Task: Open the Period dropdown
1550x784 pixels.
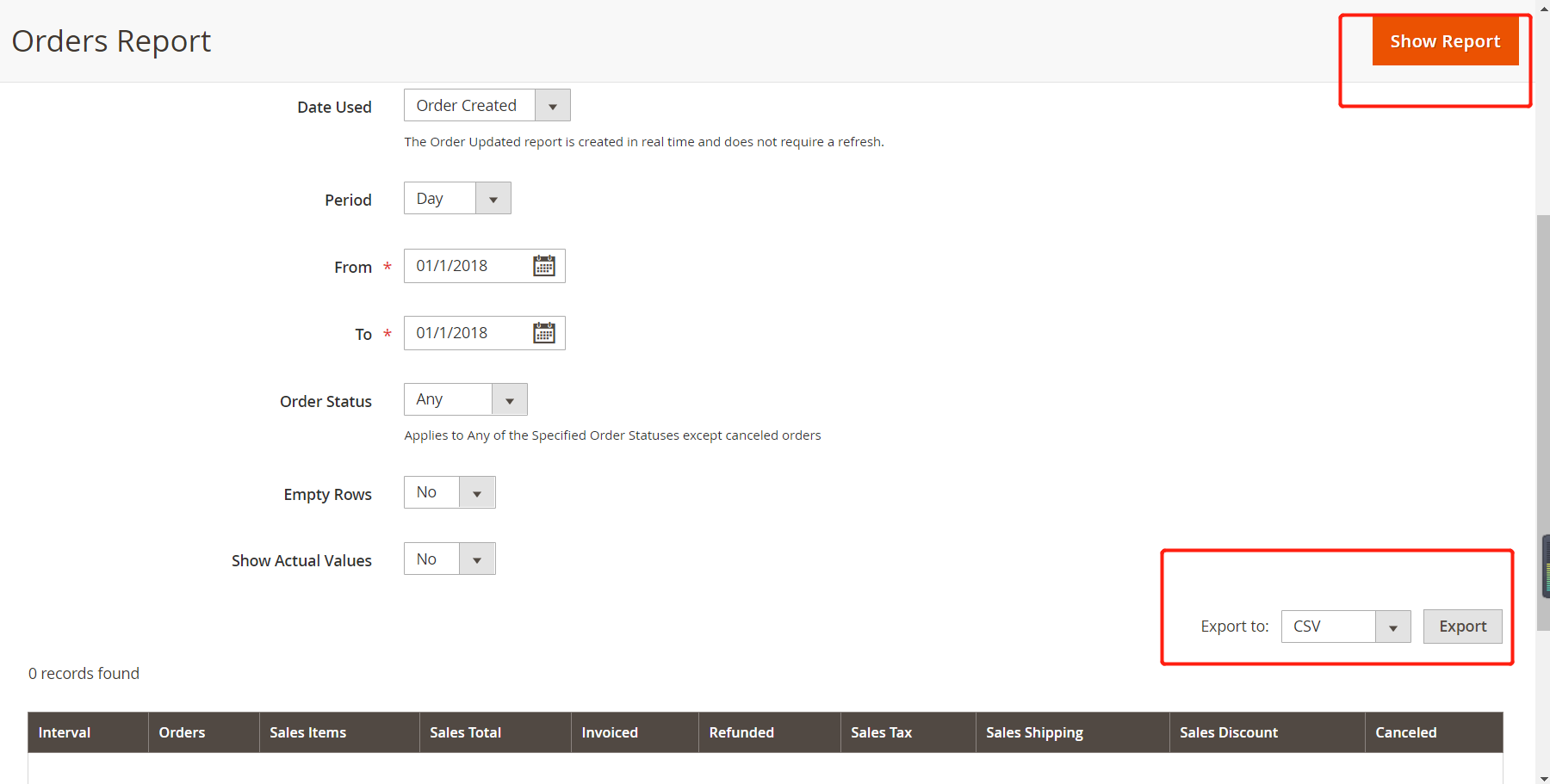Action: click(x=493, y=197)
